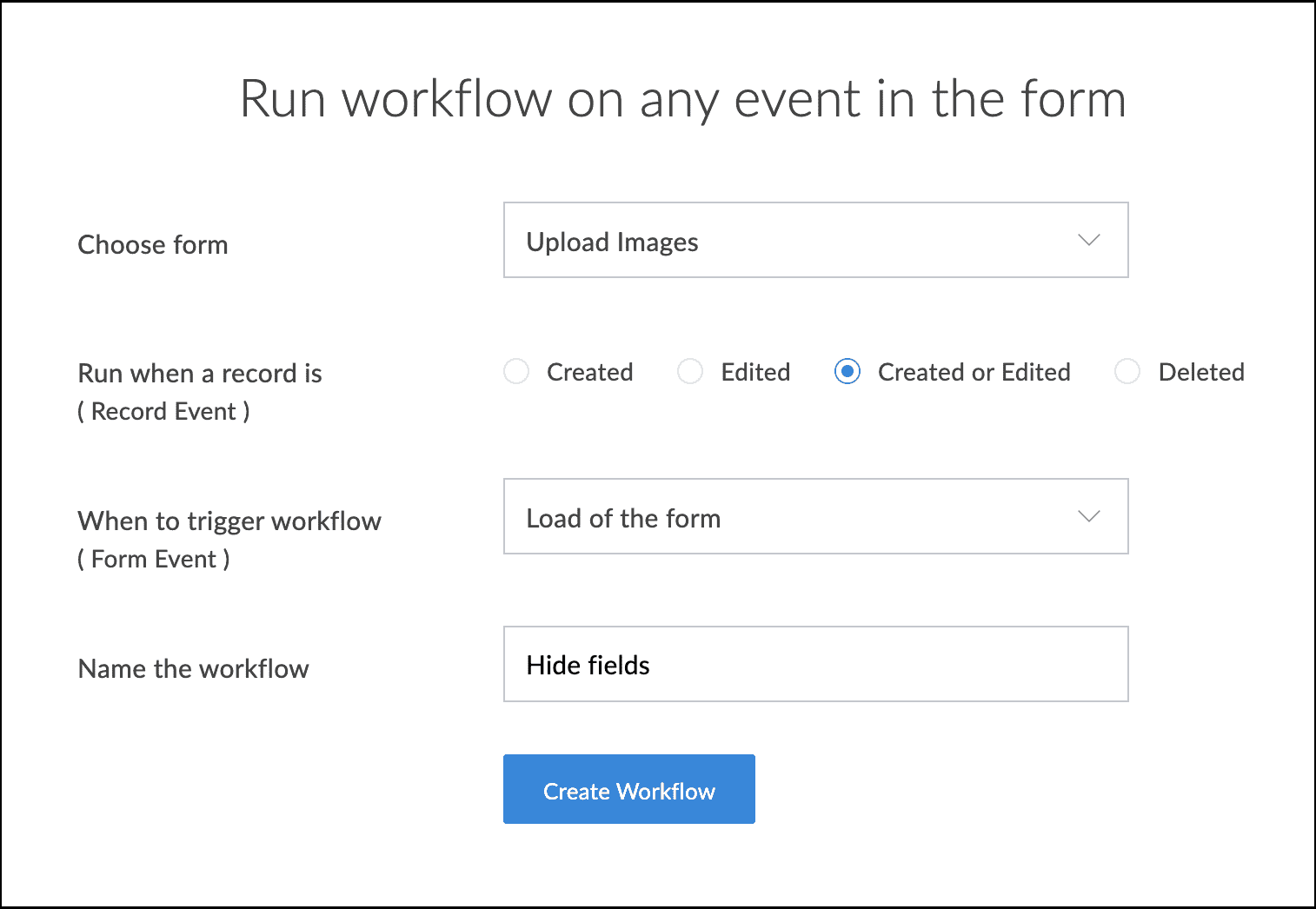1316x909 pixels.
Task: Click the chevron arrow in the Upload Images box
Action: [1088, 241]
